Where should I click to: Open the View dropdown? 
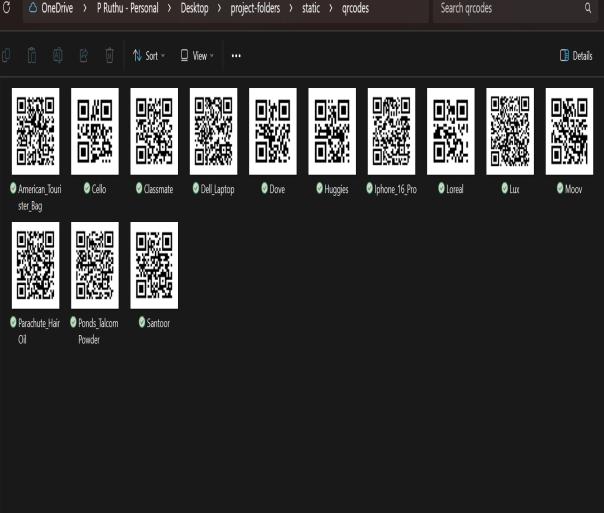(x=197, y=56)
